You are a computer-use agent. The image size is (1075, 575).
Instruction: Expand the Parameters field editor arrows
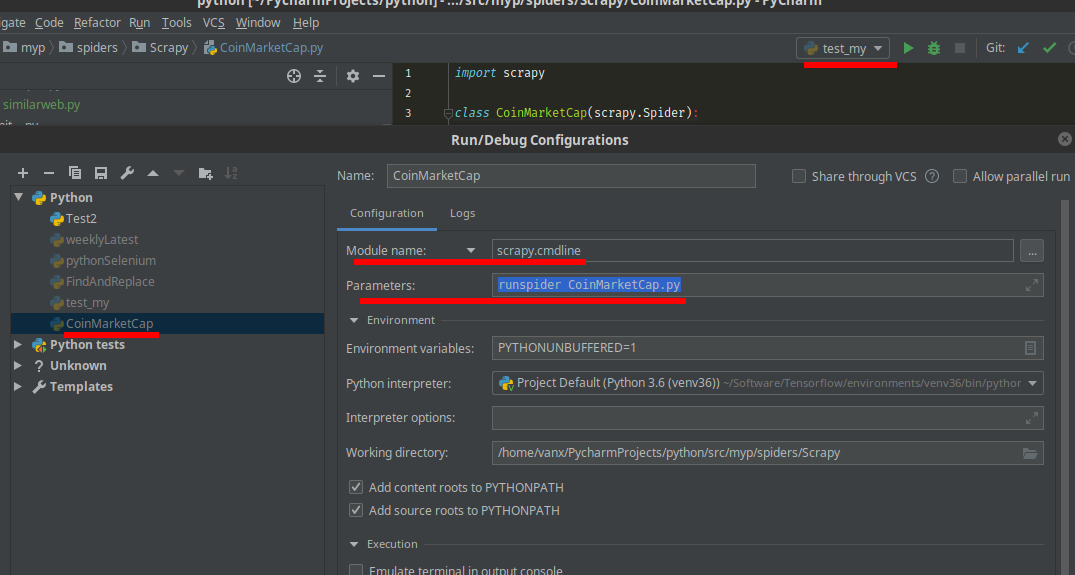[x=1031, y=285]
